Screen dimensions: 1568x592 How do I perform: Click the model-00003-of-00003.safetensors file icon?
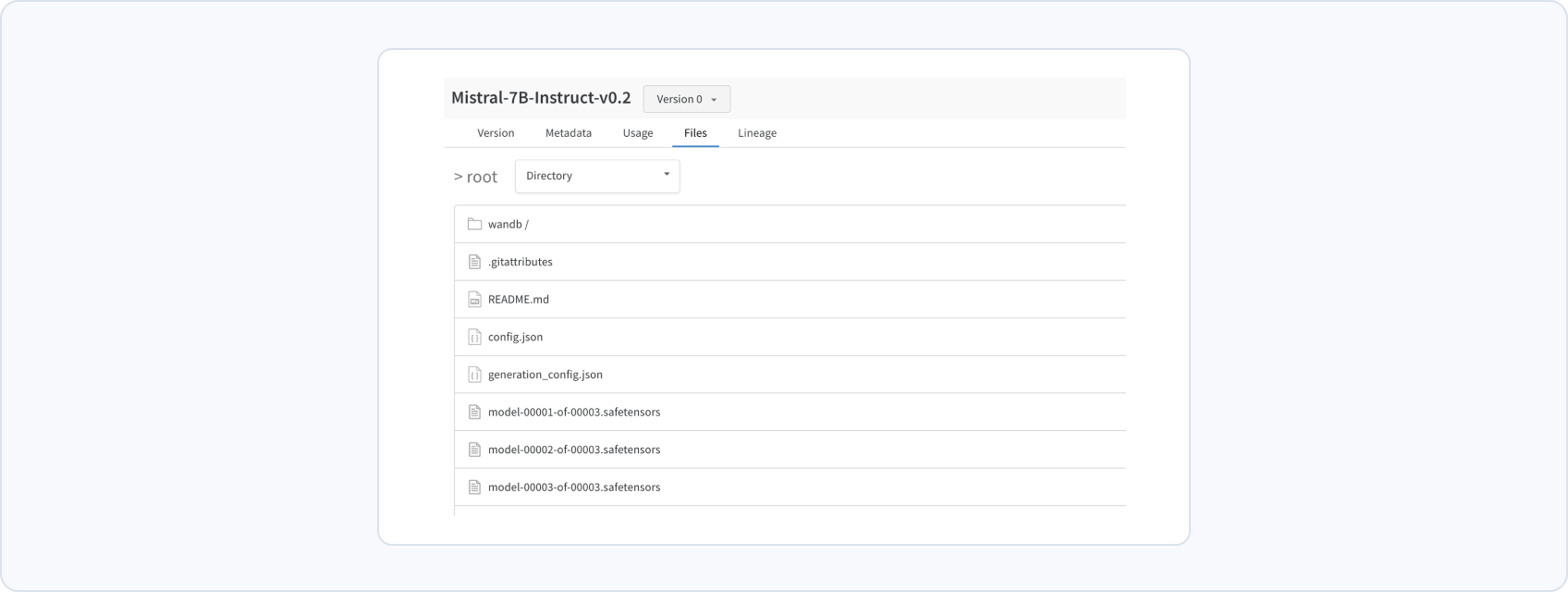click(474, 487)
